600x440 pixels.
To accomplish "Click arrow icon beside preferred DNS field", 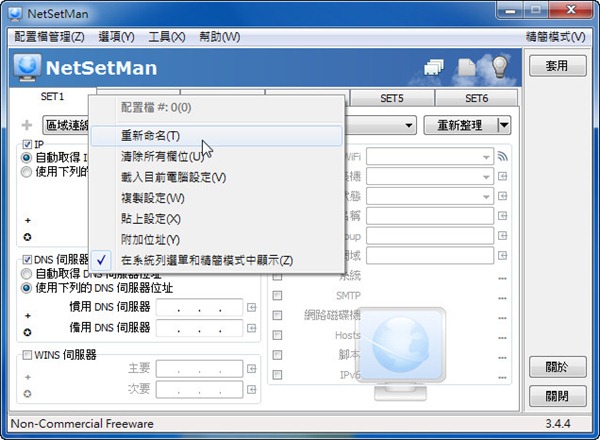I will (251, 307).
